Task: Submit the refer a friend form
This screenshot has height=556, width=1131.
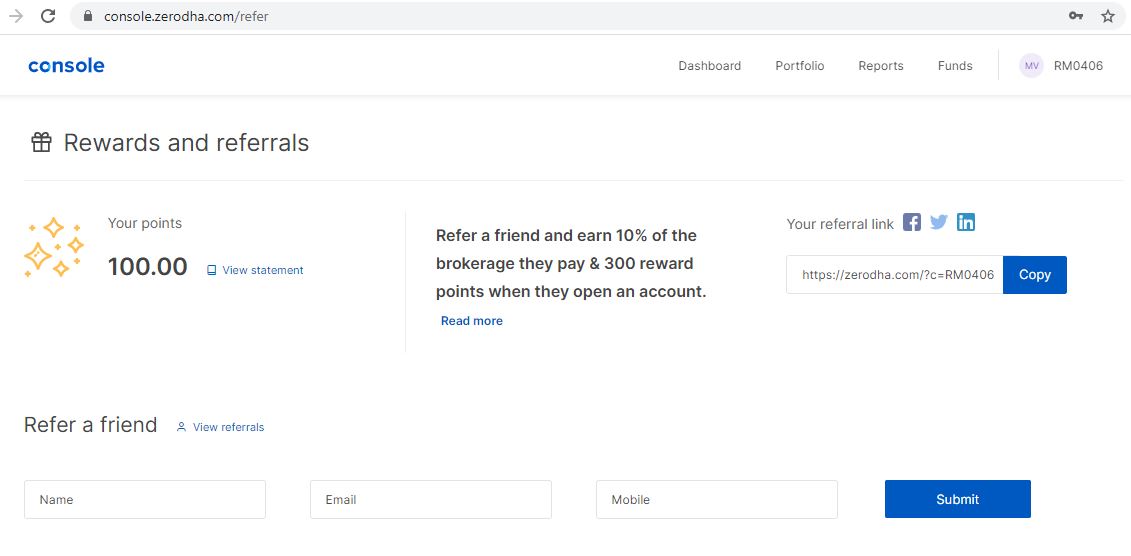Action: (x=958, y=499)
